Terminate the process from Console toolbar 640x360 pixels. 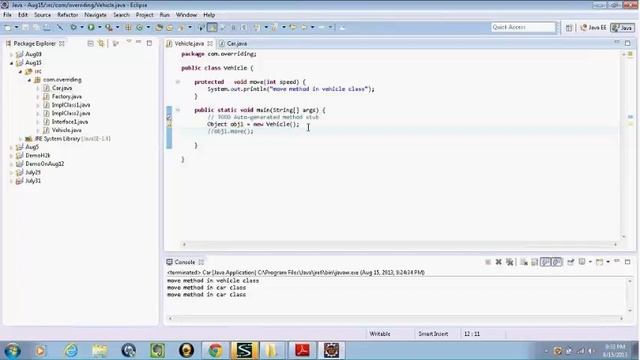pyautogui.click(x=488, y=262)
